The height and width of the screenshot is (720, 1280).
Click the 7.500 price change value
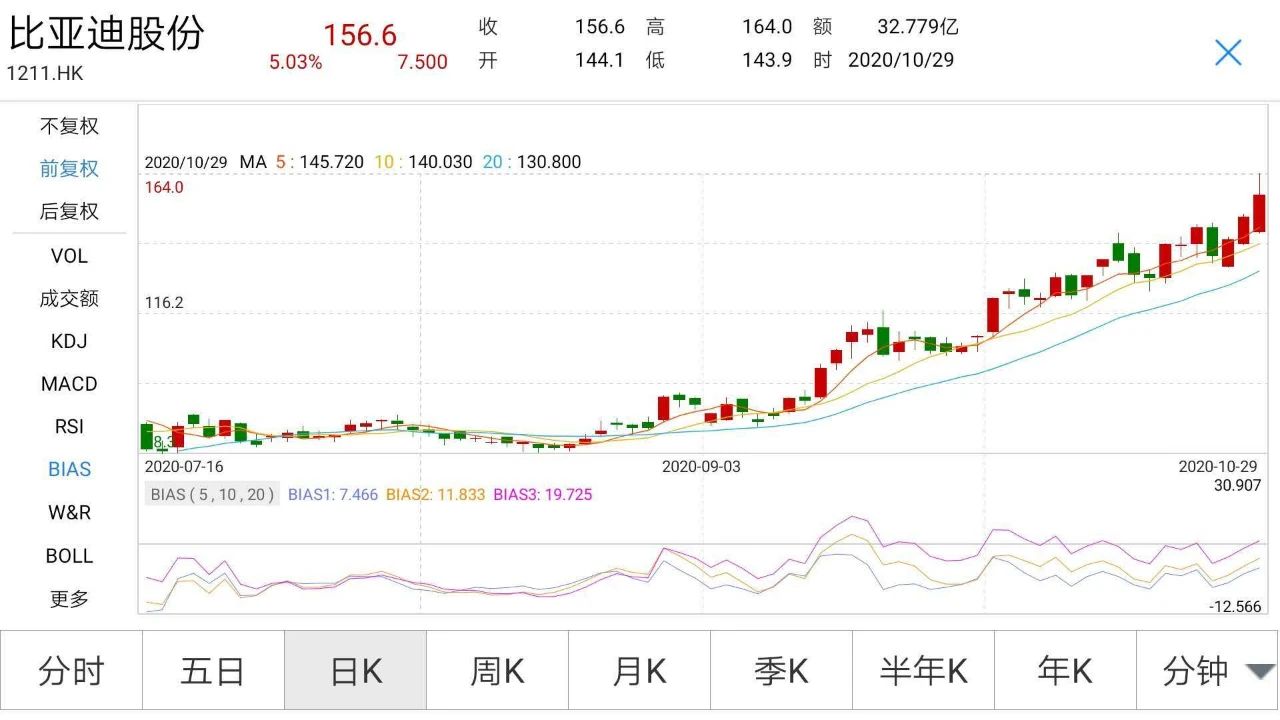423,62
